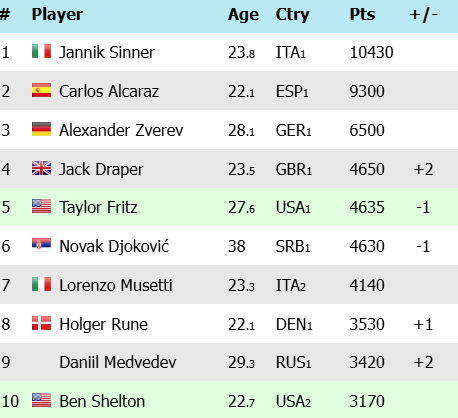Click the British flag beside Jack Draper
Viewport: 458px width, 418px height.
41,168
